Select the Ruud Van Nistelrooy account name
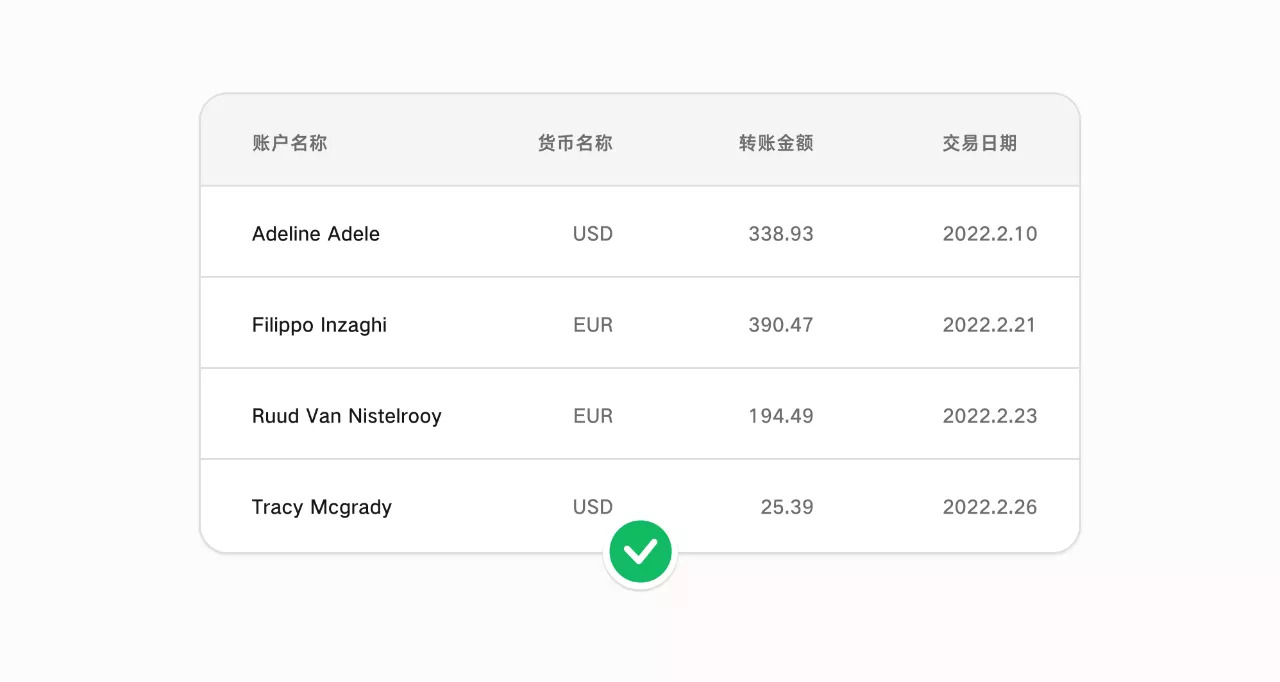This screenshot has height=682, width=1280. click(346, 416)
